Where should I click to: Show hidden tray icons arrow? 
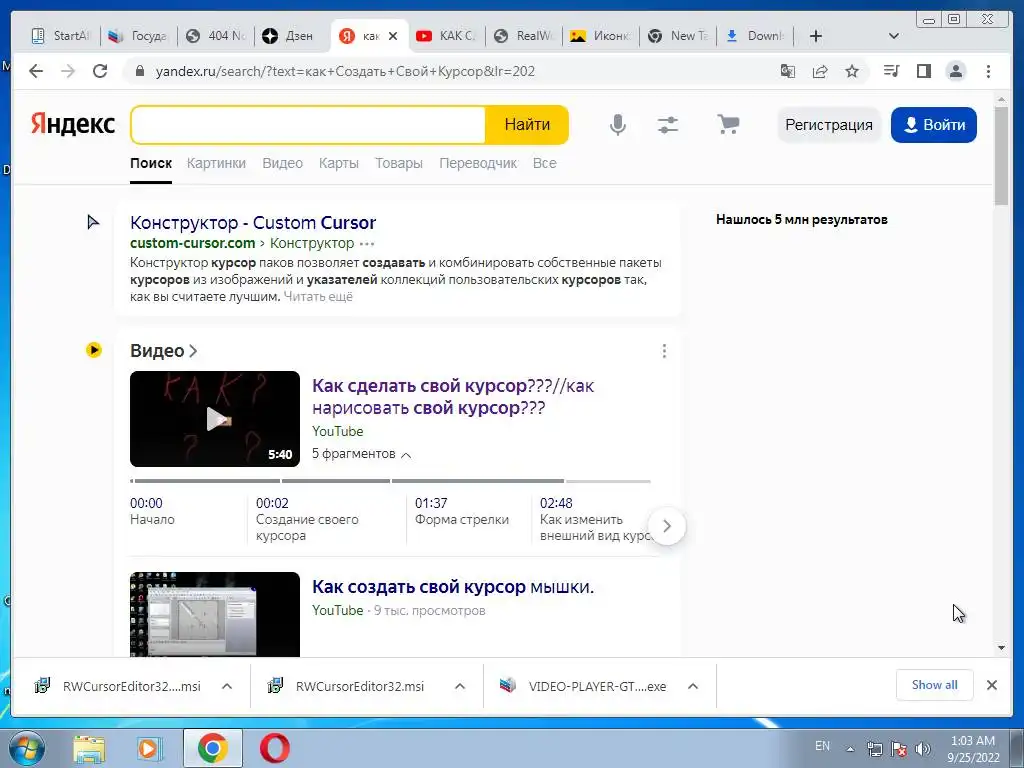pos(850,749)
